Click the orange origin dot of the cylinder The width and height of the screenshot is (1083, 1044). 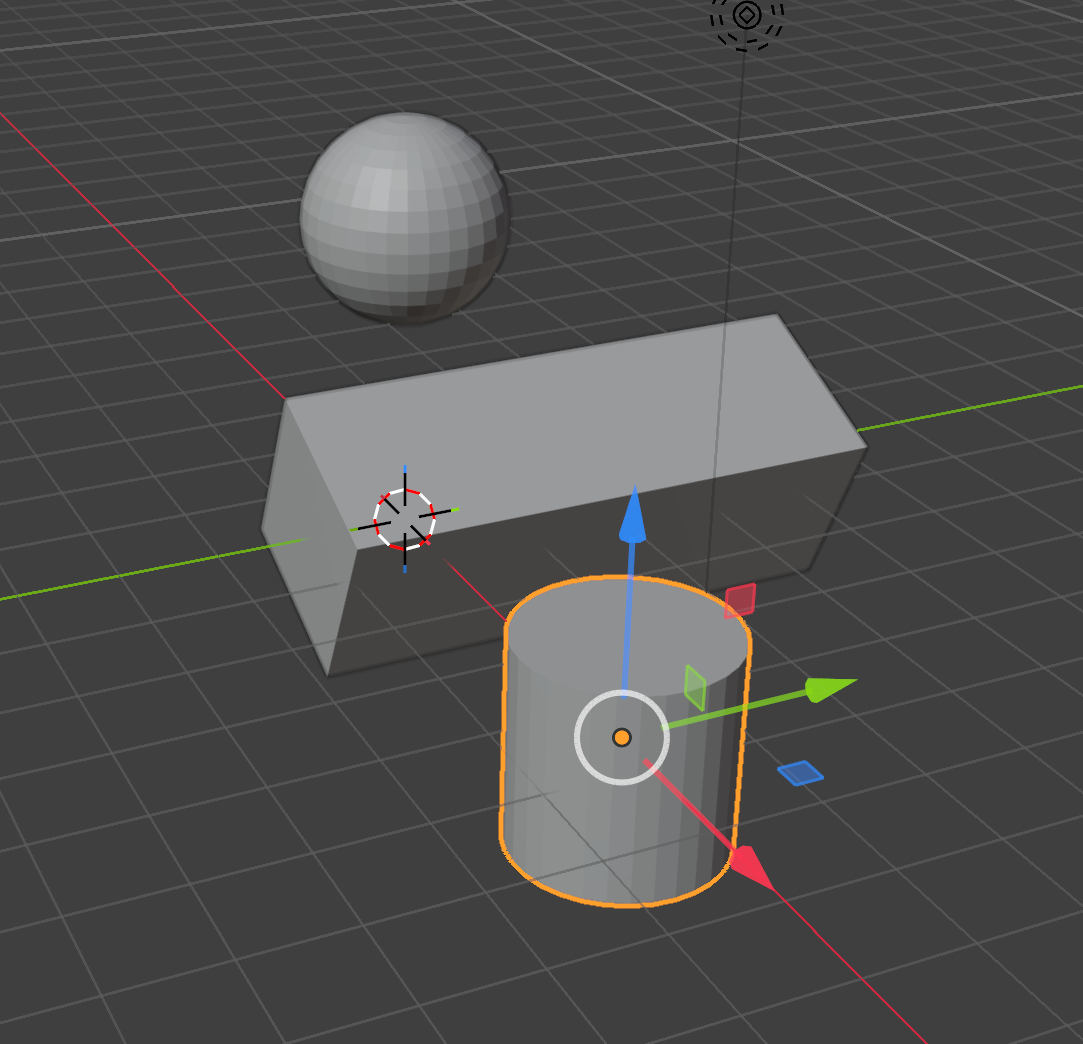(x=622, y=737)
